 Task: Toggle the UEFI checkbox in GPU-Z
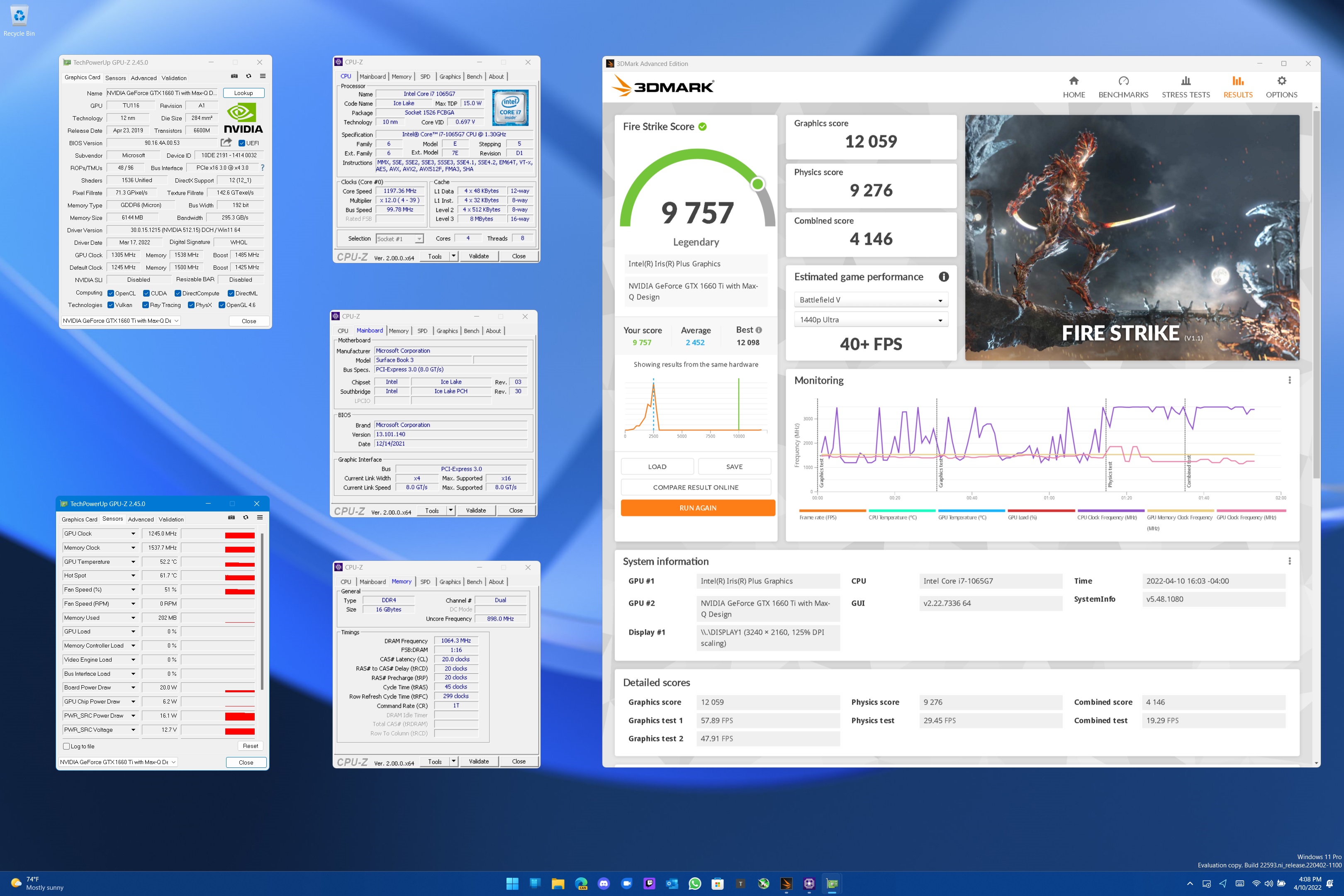coord(242,143)
